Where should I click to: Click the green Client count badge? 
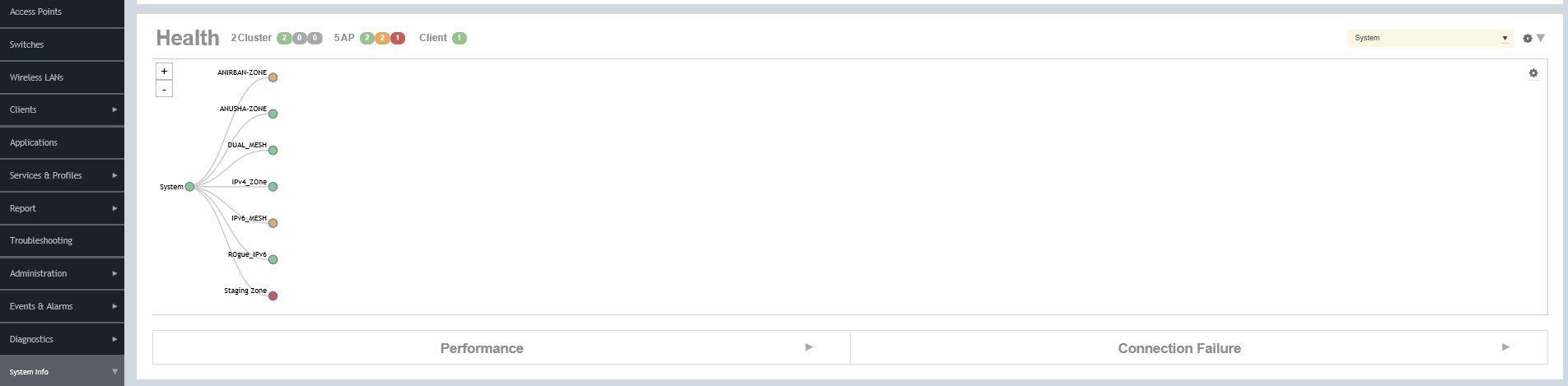pos(460,38)
